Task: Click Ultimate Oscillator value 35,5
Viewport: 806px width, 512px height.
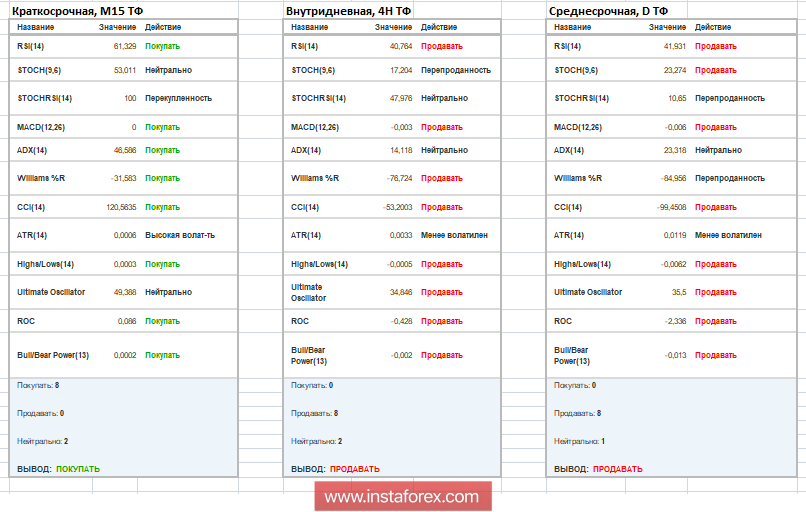Action: point(679,292)
